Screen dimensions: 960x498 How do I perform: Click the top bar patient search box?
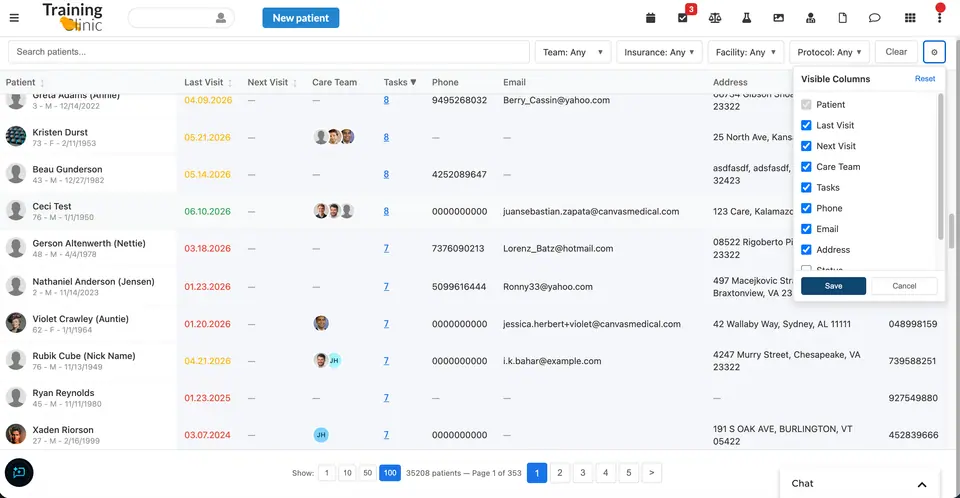coord(181,18)
